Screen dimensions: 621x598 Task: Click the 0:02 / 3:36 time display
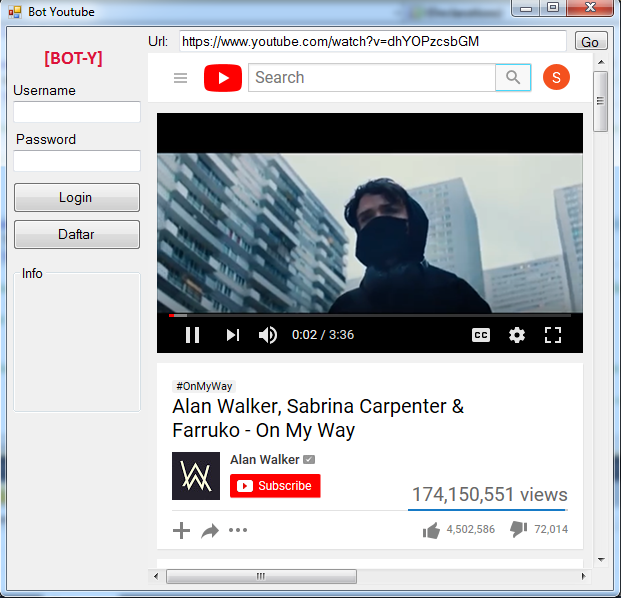click(x=323, y=335)
